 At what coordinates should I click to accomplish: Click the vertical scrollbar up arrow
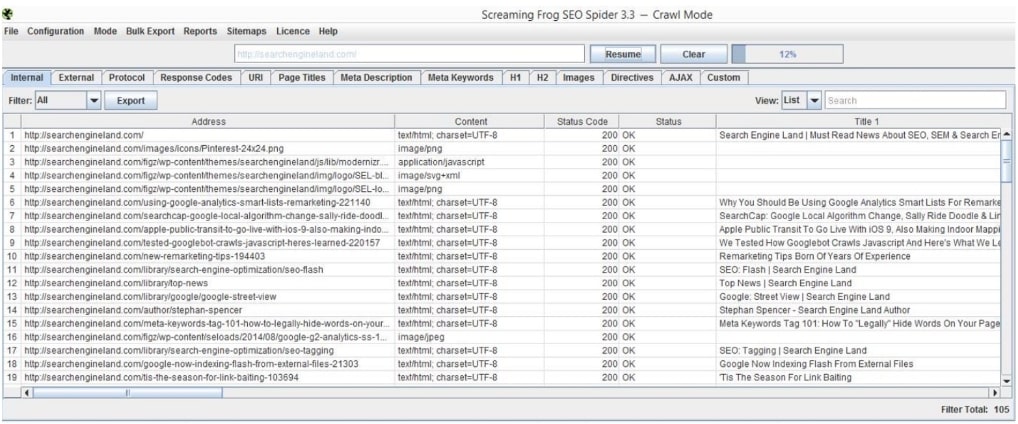pos(1007,134)
